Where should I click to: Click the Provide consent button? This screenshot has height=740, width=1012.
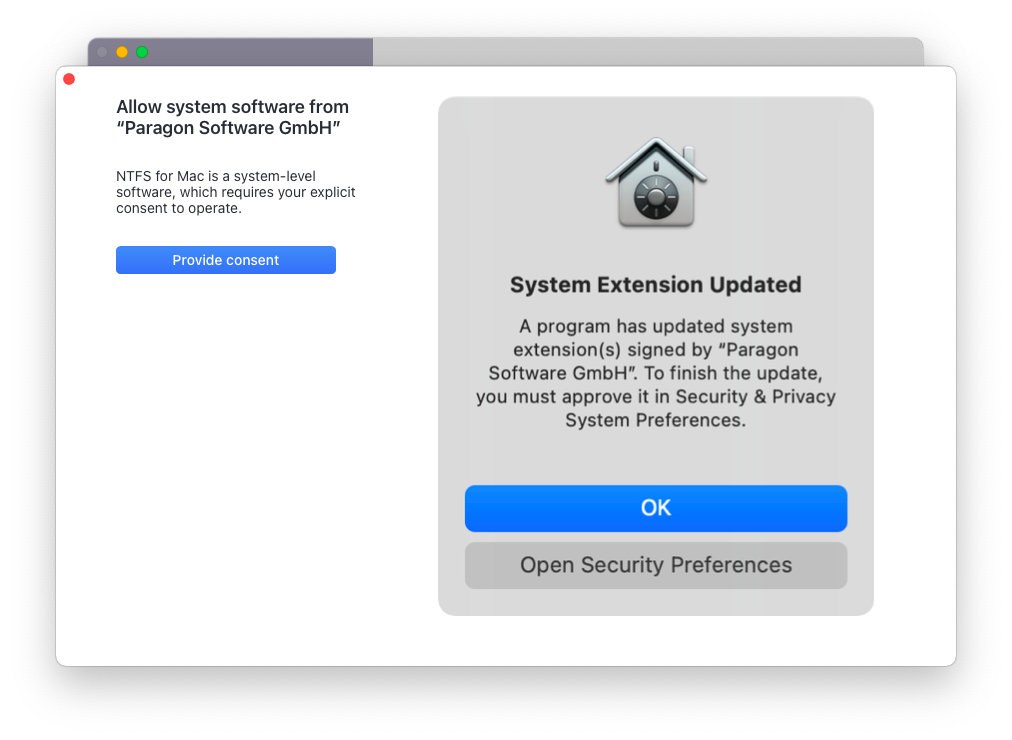pyautogui.click(x=226, y=260)
